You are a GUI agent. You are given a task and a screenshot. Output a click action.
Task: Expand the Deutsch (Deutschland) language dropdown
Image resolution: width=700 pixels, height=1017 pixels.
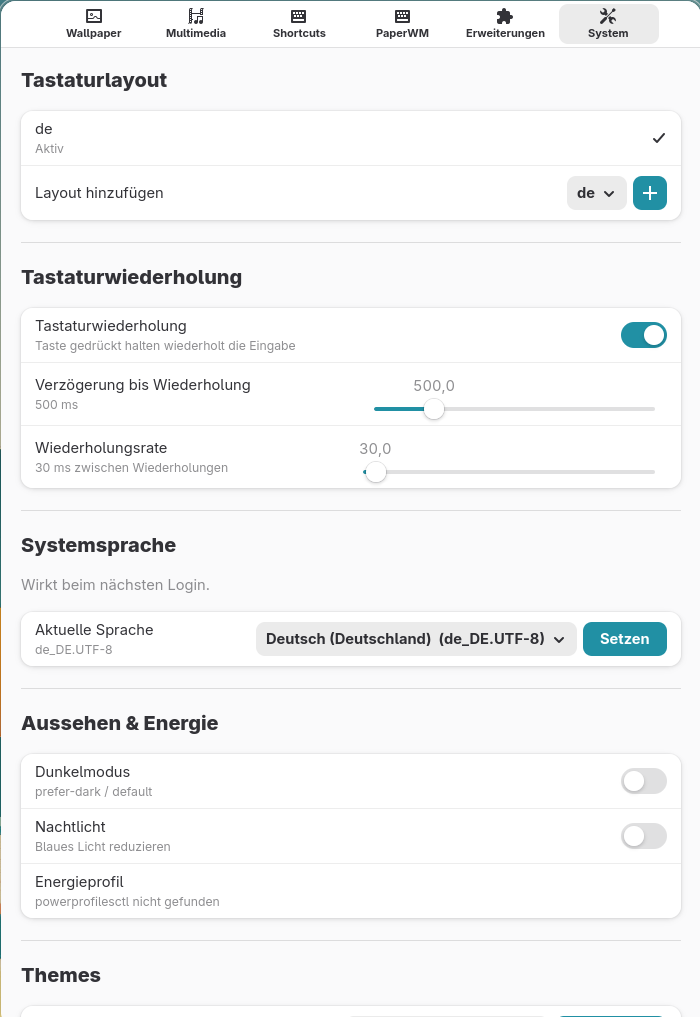[x=415, y=639]
